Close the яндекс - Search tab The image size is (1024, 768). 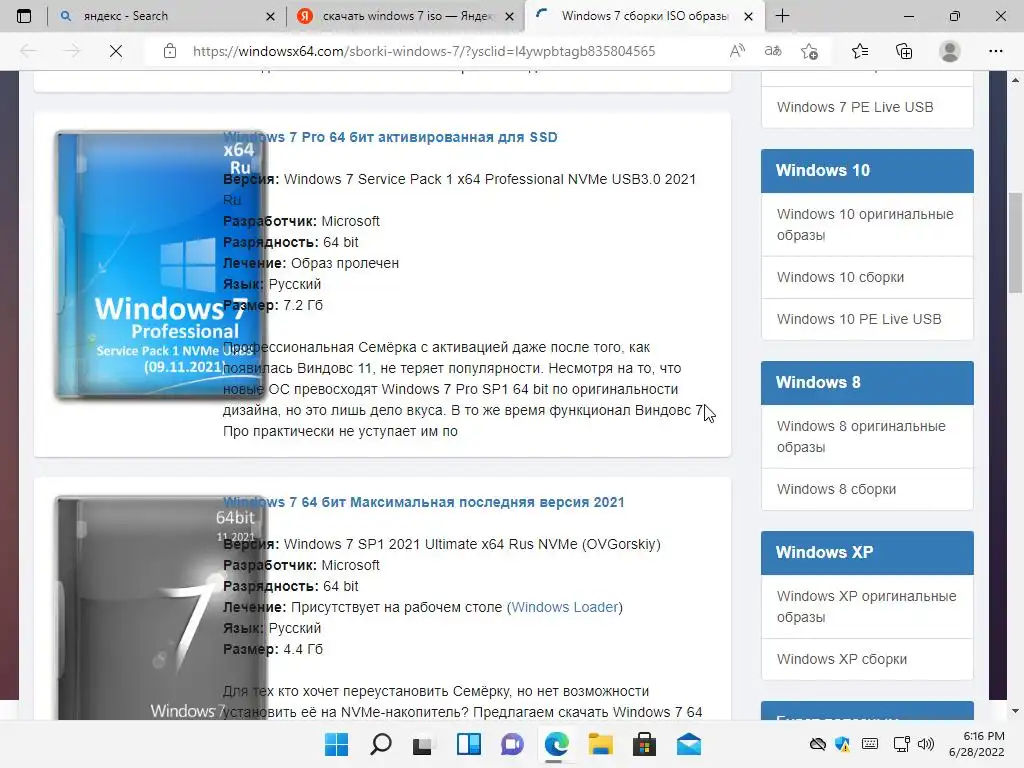270,16
